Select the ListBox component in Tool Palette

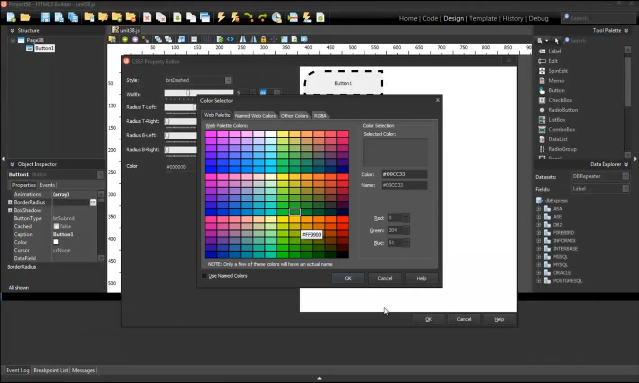[556, 119]
